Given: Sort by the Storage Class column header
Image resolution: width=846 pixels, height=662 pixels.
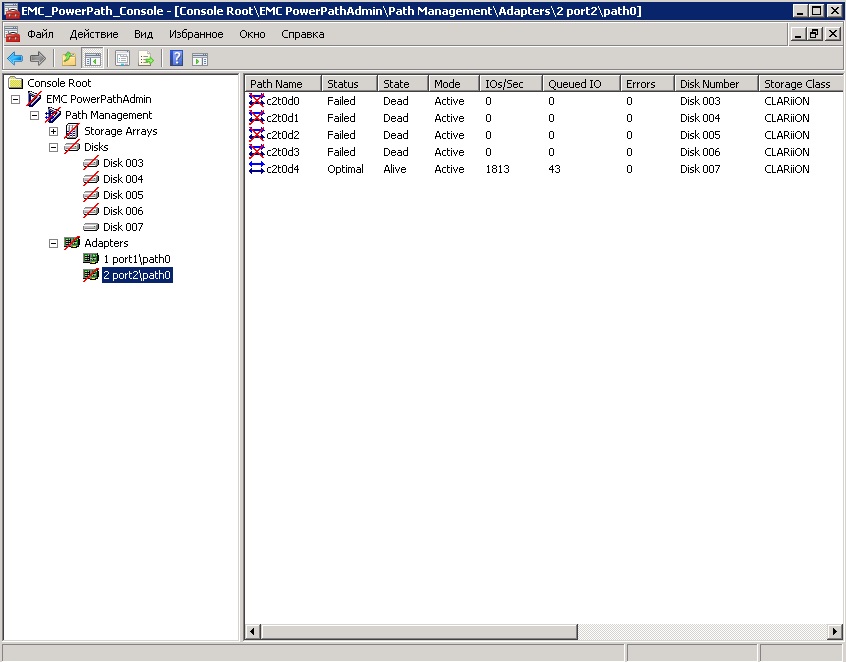Looking at the screenshot, I should [801, 84].
